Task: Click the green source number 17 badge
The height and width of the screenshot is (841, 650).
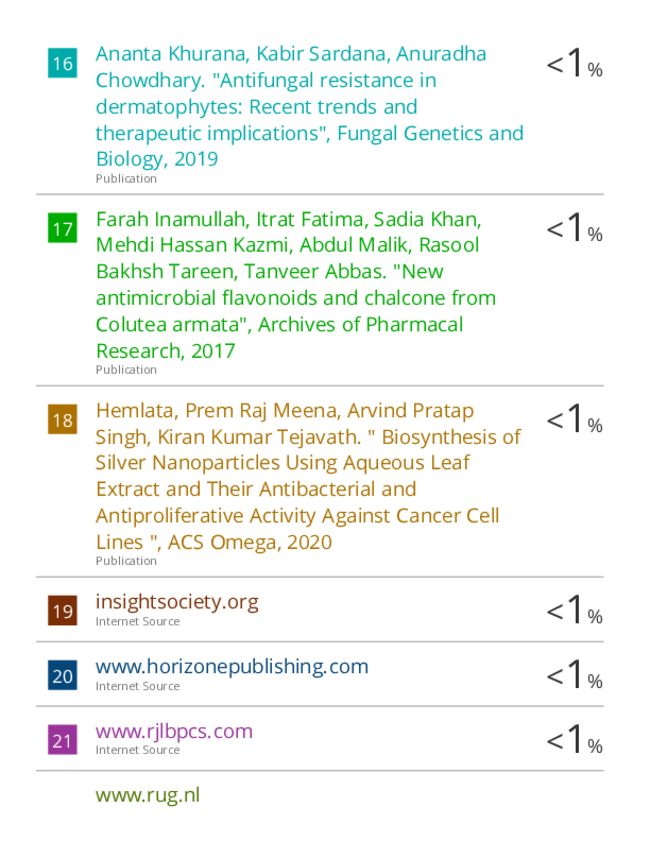Action: click(62, 228)
